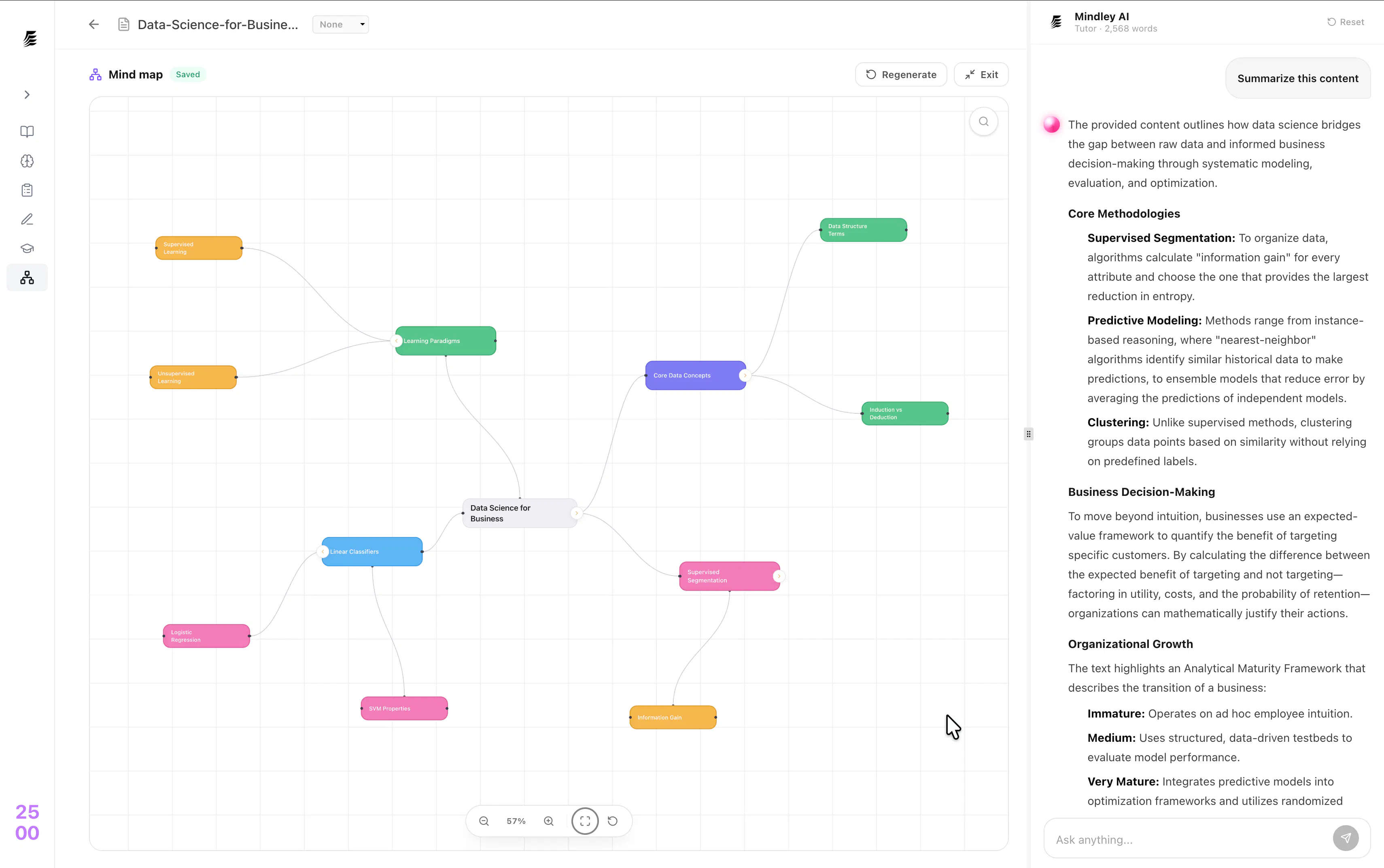Select the Logistic Regression node
The height and width of the screenshot is (868, 1384).
[206, 636]
